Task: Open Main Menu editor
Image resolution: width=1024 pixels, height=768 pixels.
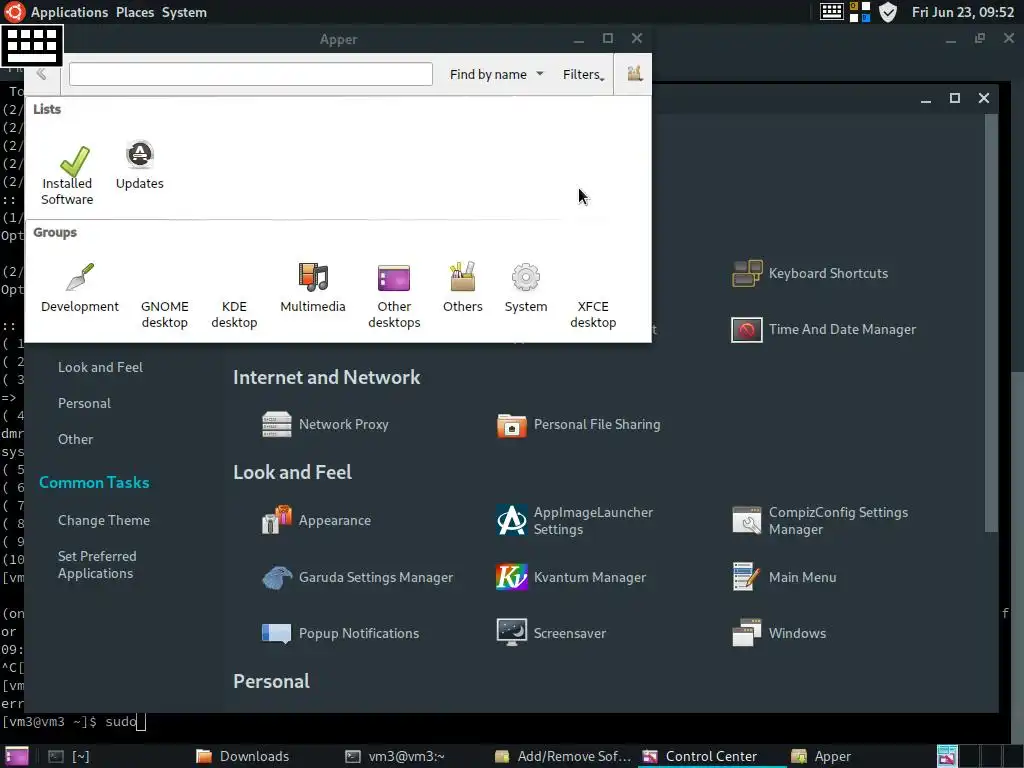Action: tap(784, 577)
